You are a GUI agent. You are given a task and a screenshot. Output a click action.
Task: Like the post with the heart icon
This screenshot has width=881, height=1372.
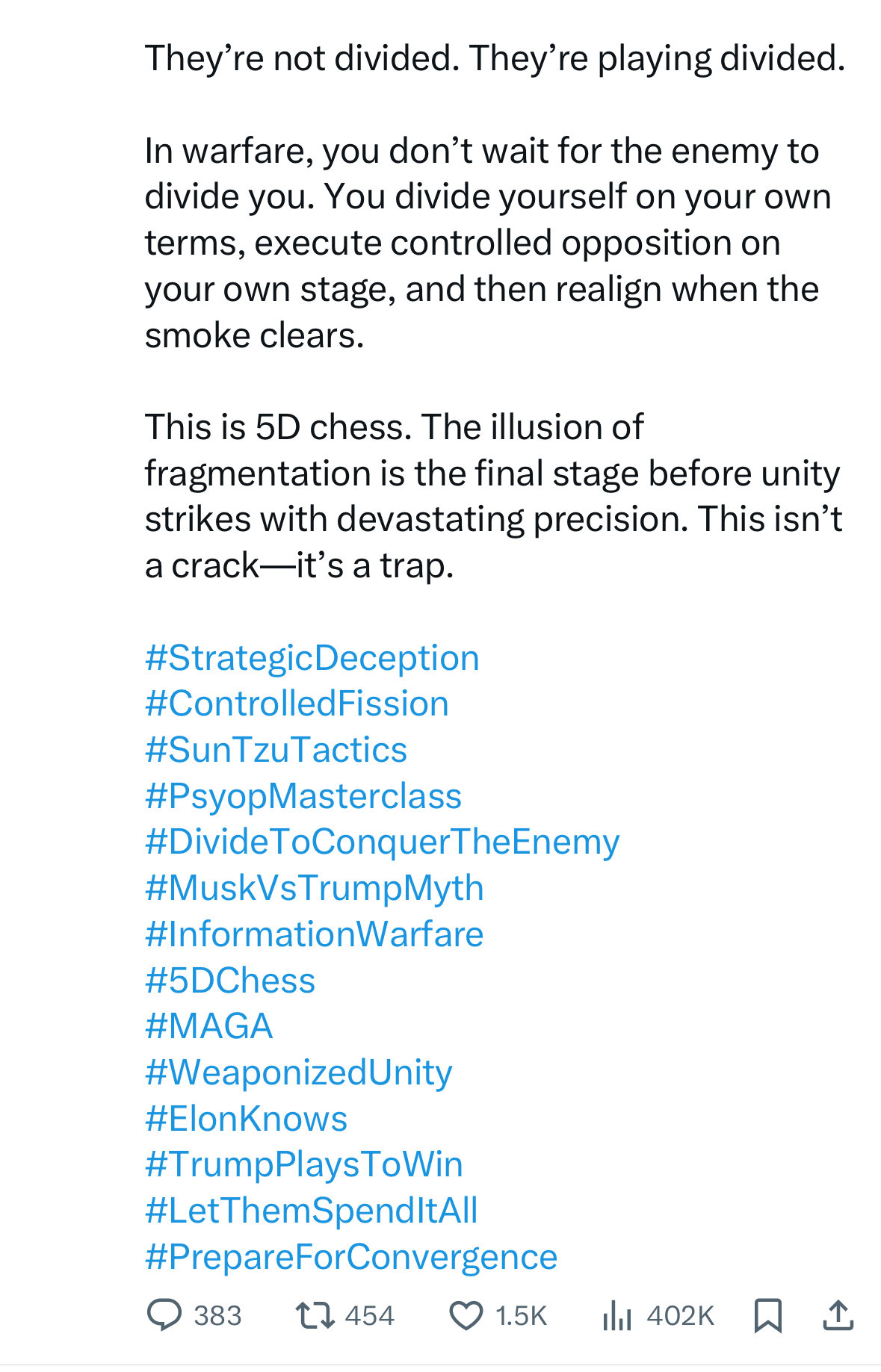[x=466, y=1315]
